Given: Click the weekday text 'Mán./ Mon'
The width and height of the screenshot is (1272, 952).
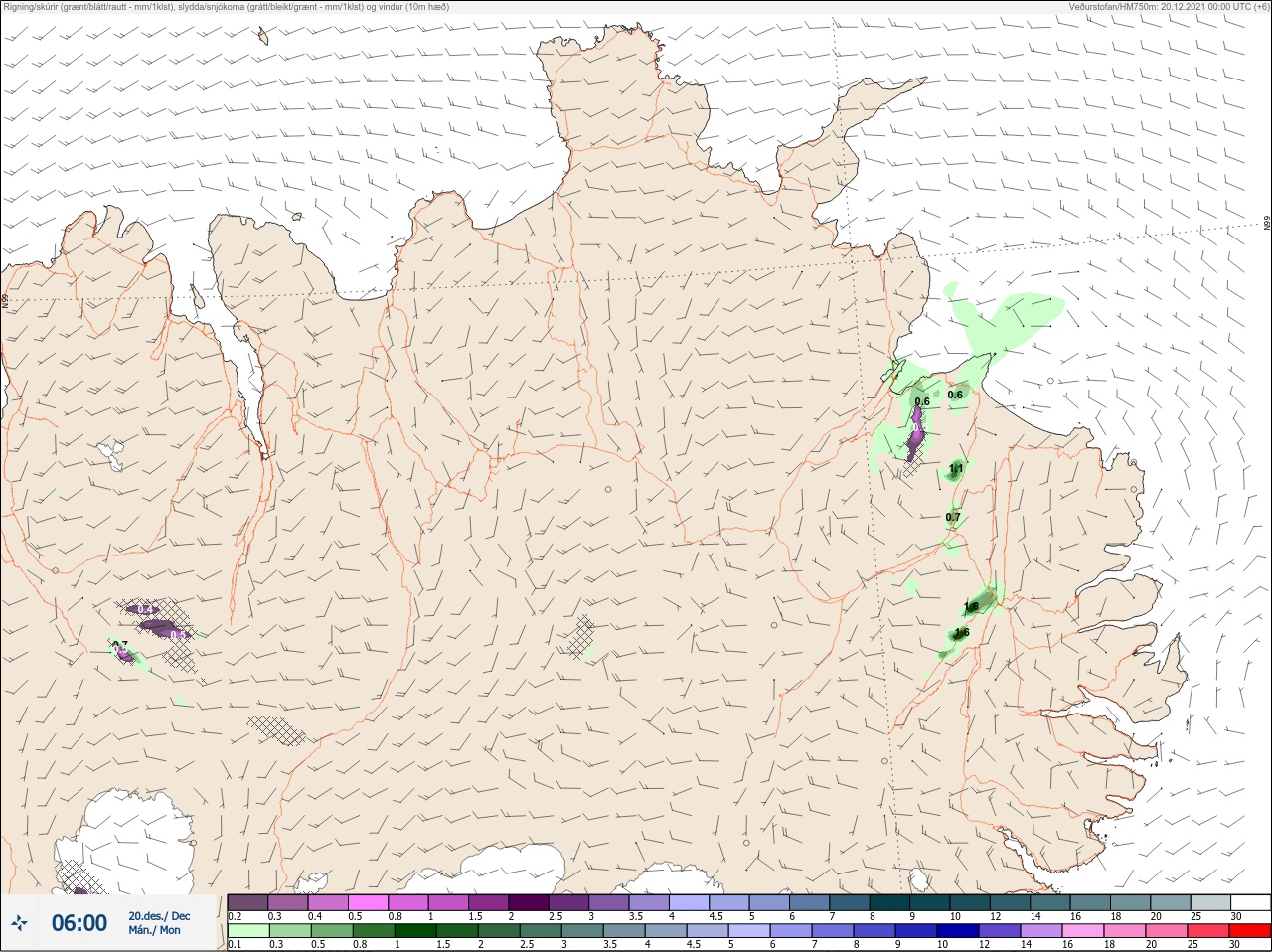Looking at the screenshot, I should (x=155, y=930).
